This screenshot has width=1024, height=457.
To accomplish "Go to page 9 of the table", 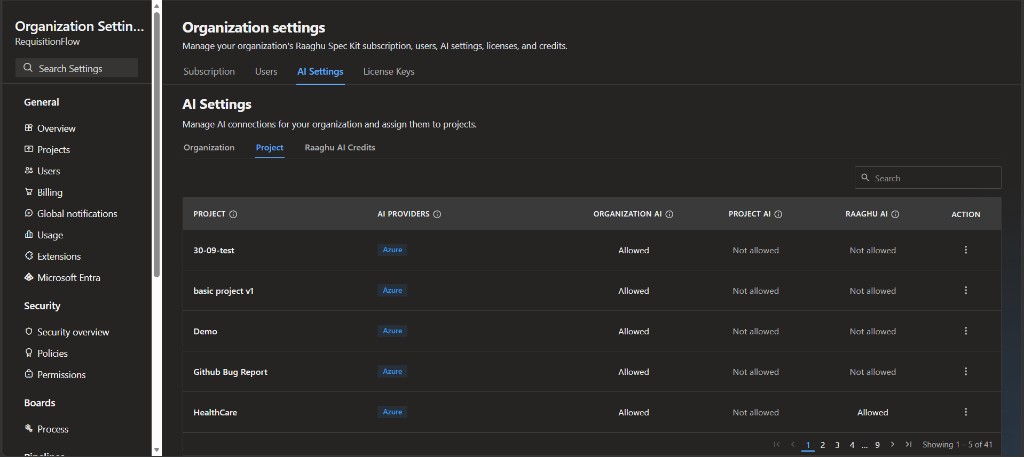I will (877, 445).
